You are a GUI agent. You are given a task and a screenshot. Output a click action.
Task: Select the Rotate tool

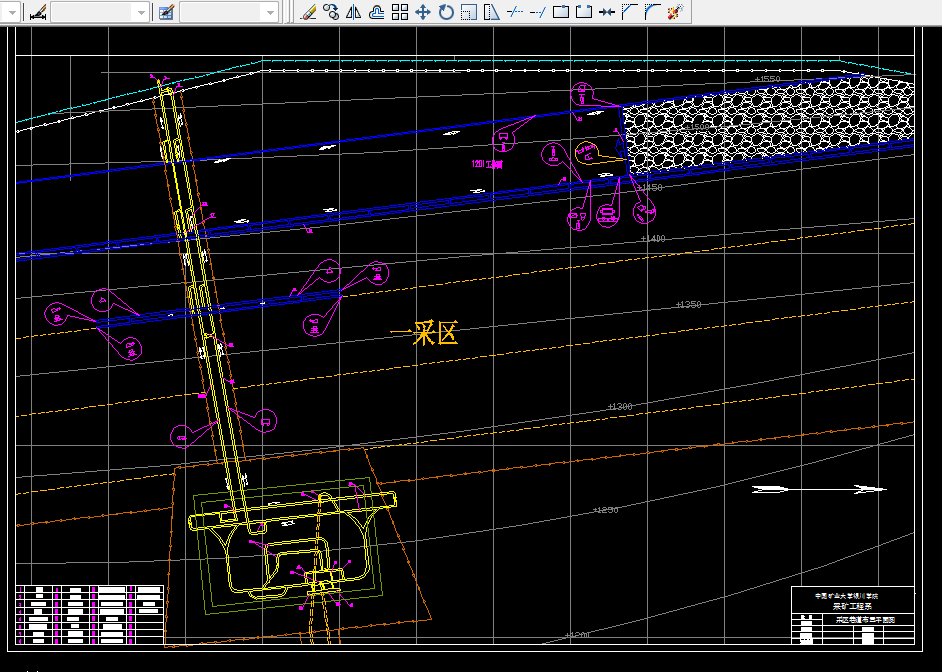(446, 11)
